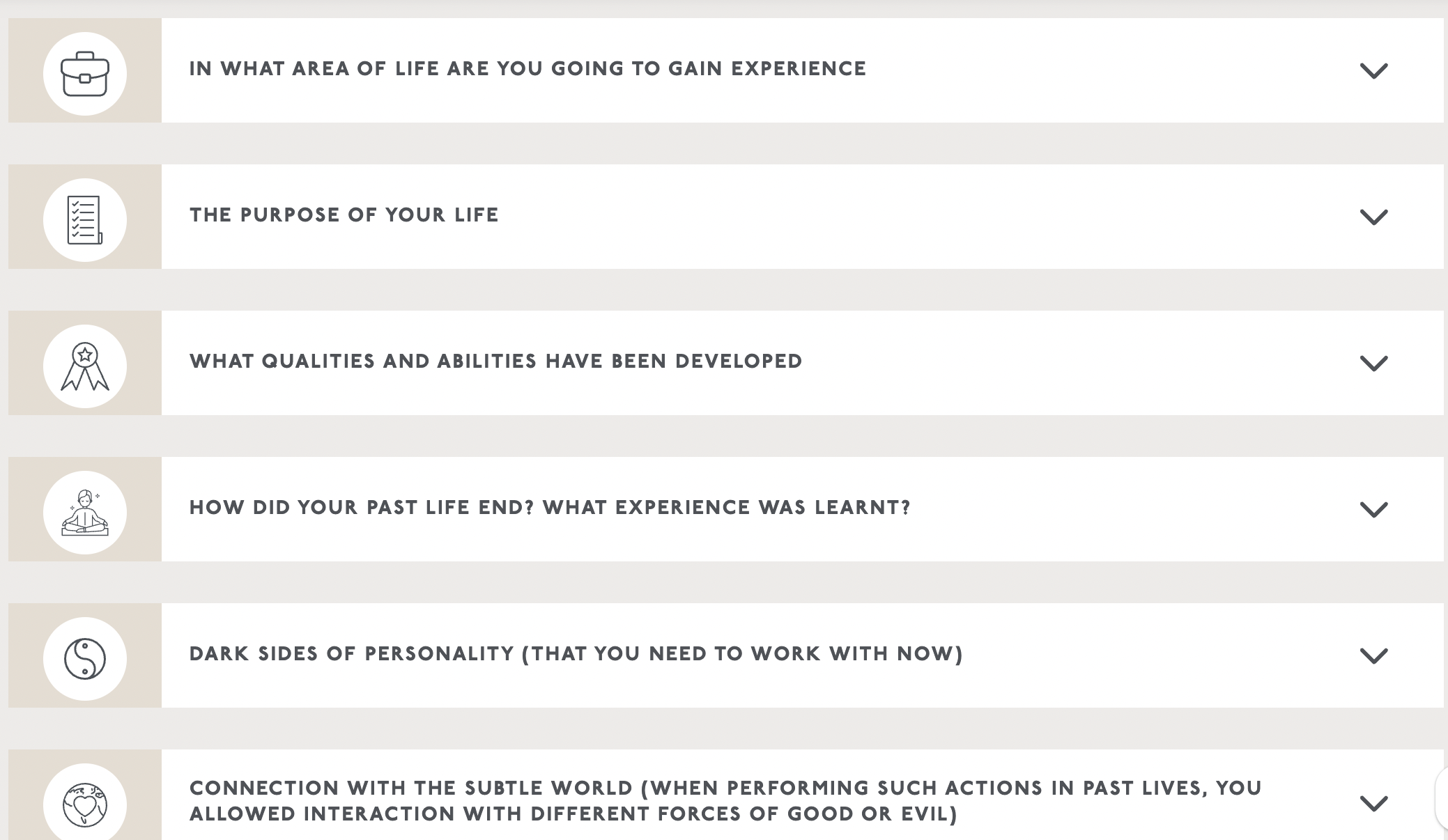
Task: Open 'In what area of life are you going to gain experience' heading
Action: click(x=527, y=68)
